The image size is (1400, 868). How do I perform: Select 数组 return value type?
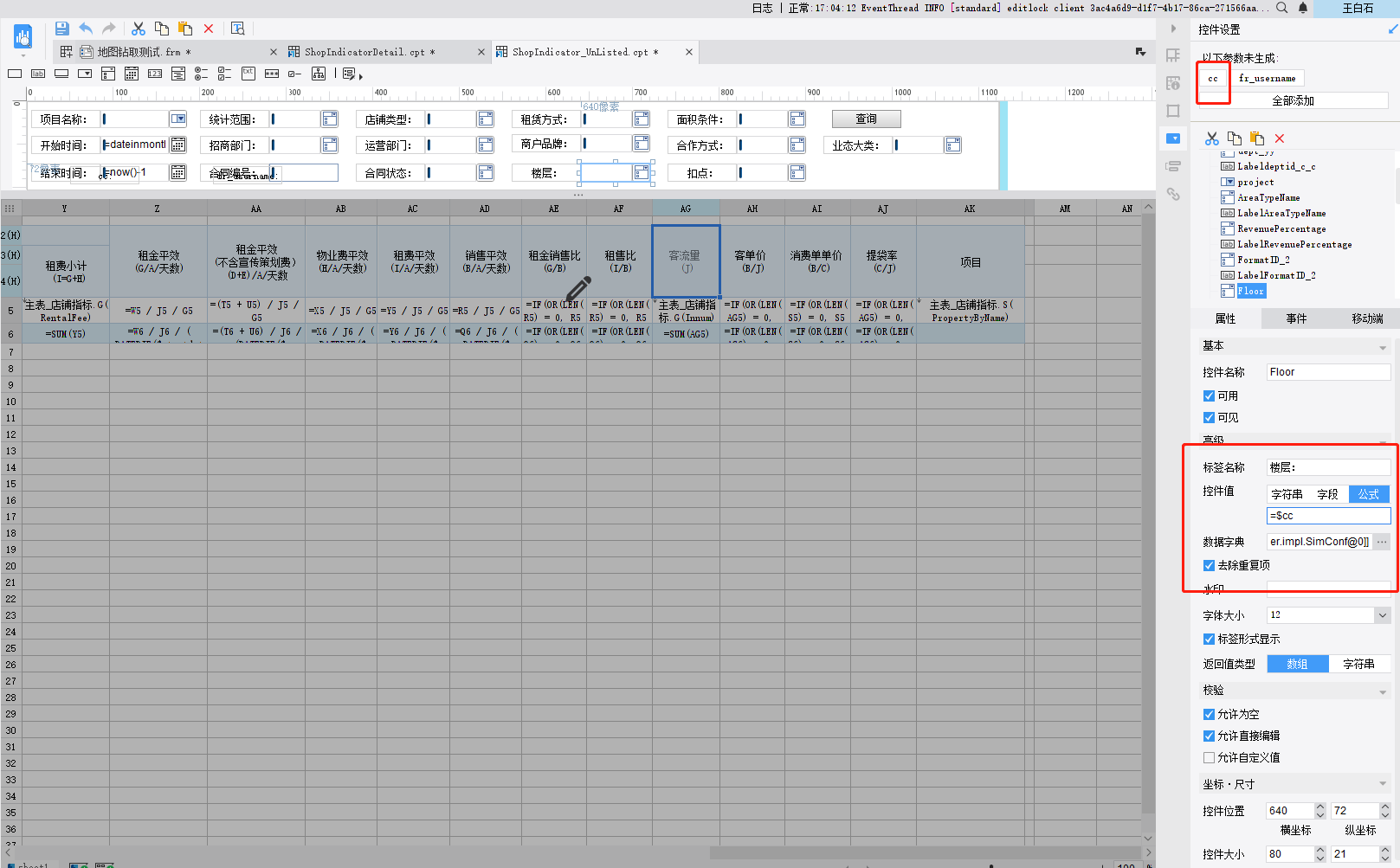pyautogui.click(x=1298, y=664)
